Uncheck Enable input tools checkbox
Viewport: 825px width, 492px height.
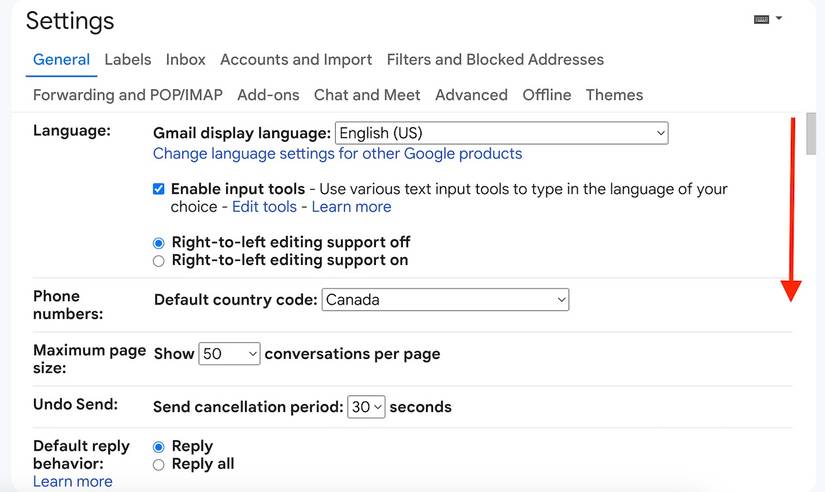pyautogui.click(x=158, y=189)
